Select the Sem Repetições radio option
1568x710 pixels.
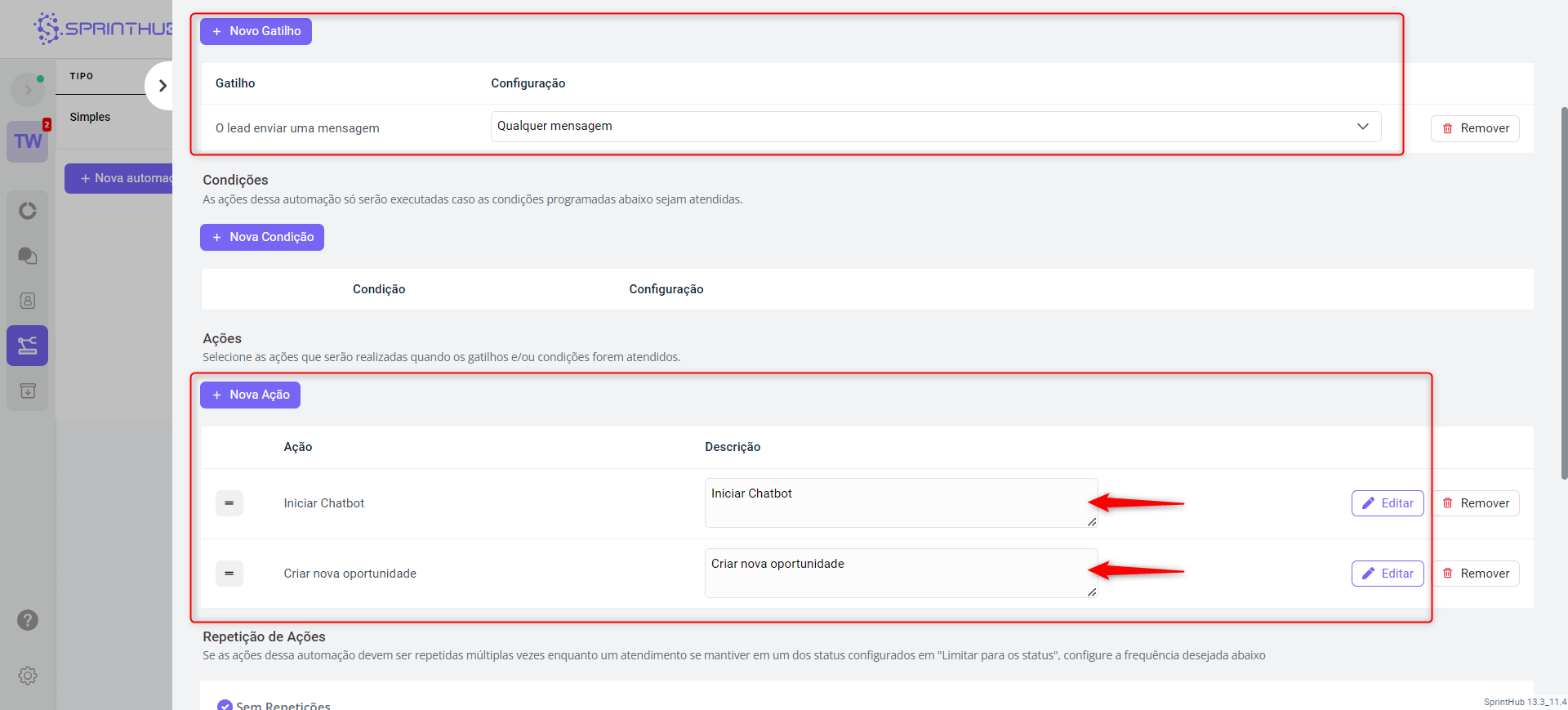coord(225,705)
